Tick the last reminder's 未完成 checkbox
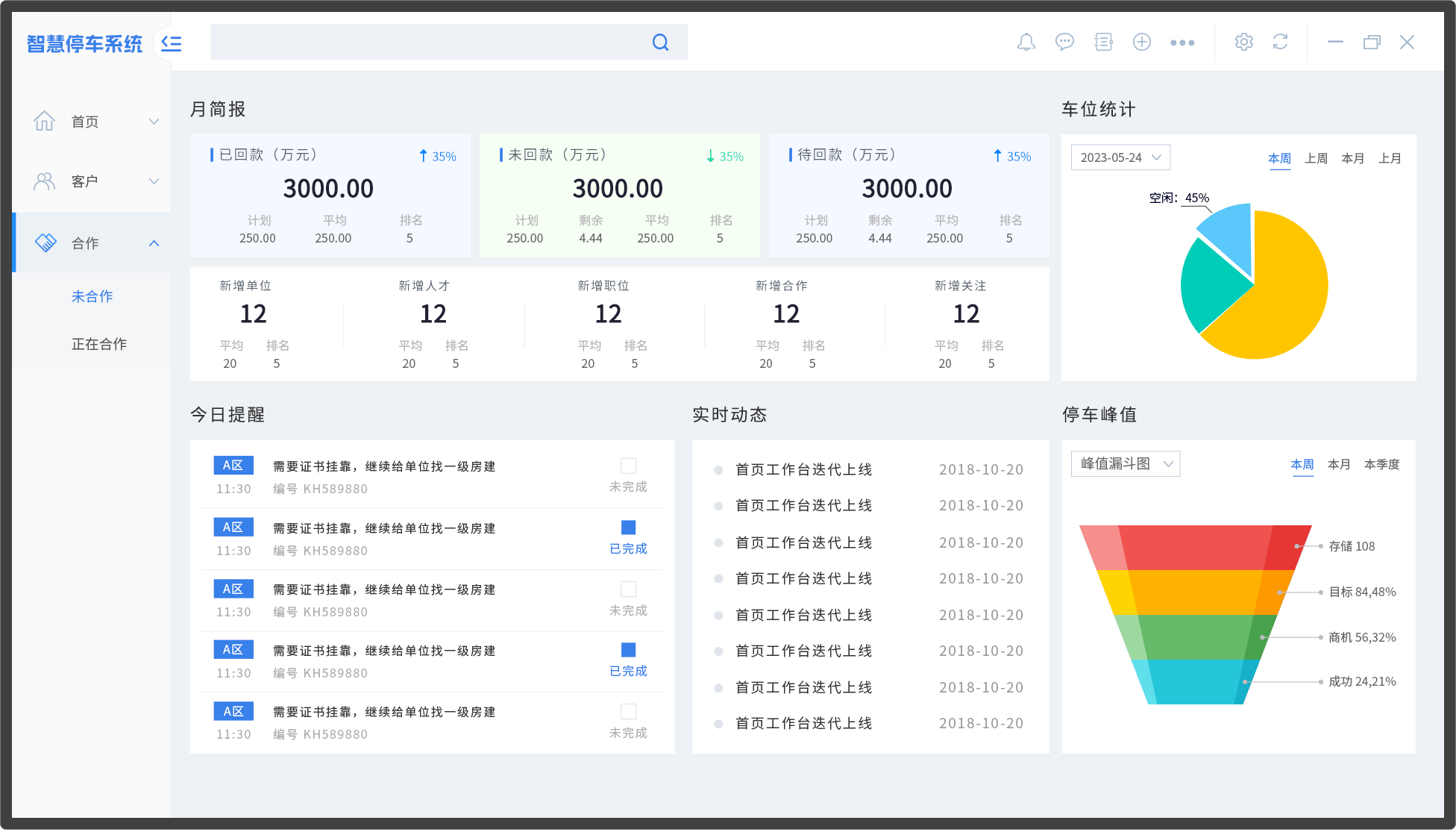This screenshot has height=832, width=1456. [628, 711]
